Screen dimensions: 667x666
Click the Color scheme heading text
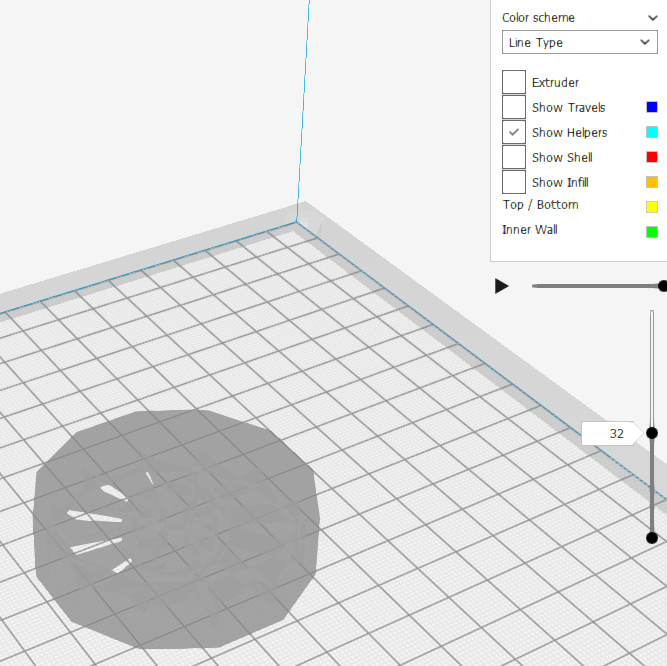[538, 17]
